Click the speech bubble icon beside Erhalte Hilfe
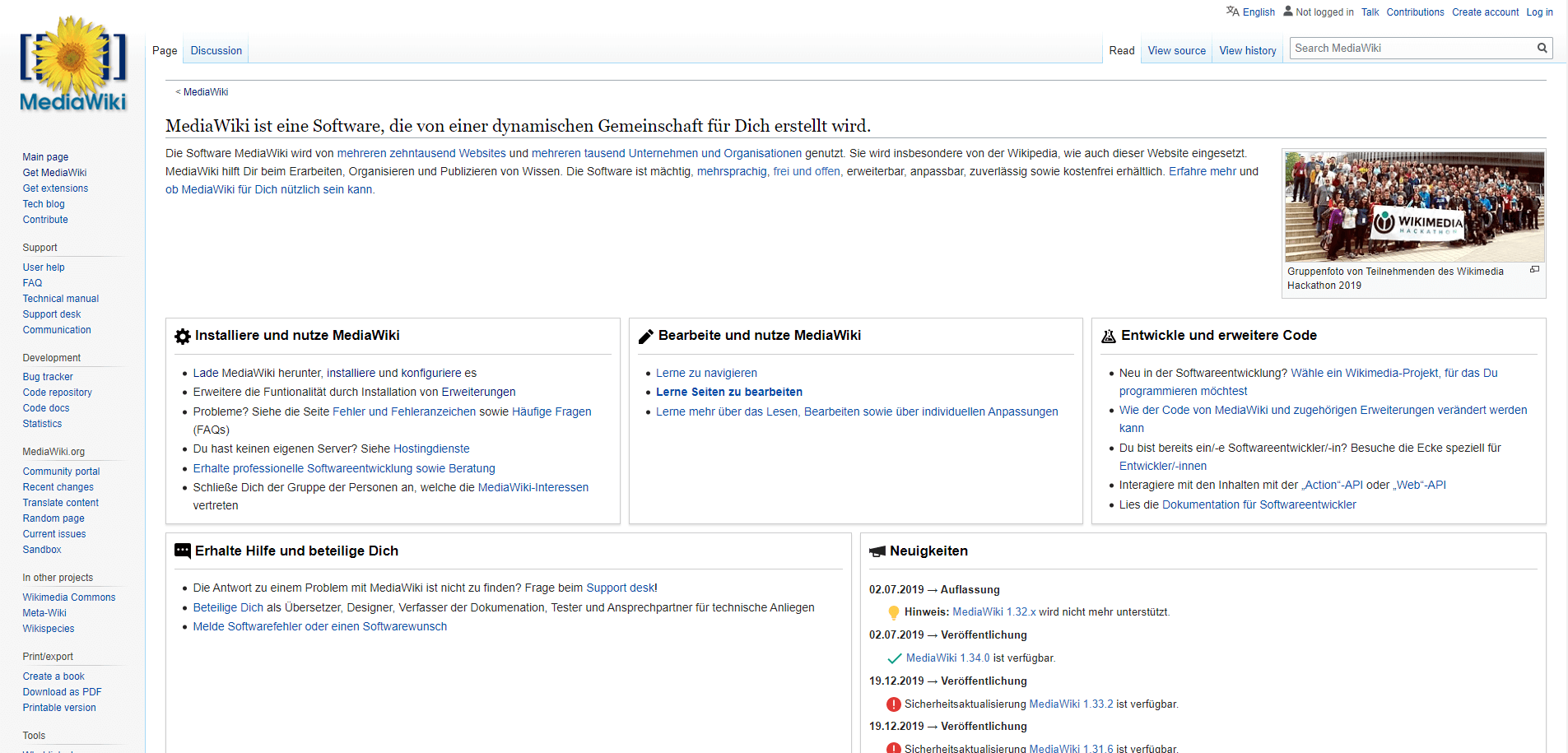 pos(183,551)
